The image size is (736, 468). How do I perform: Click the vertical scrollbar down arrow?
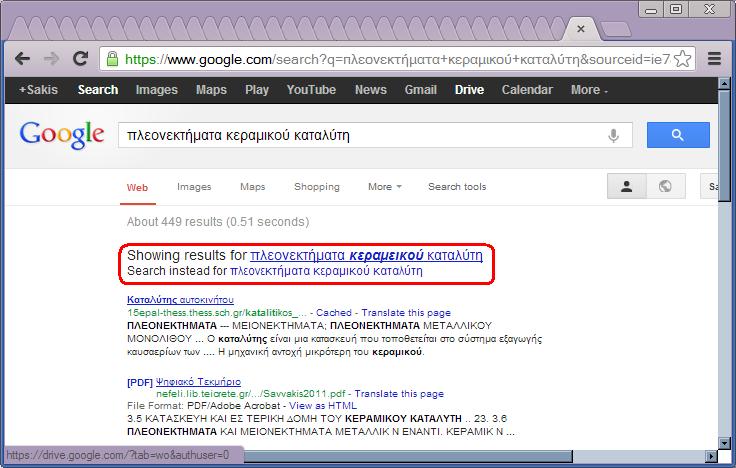pos(724,443)
